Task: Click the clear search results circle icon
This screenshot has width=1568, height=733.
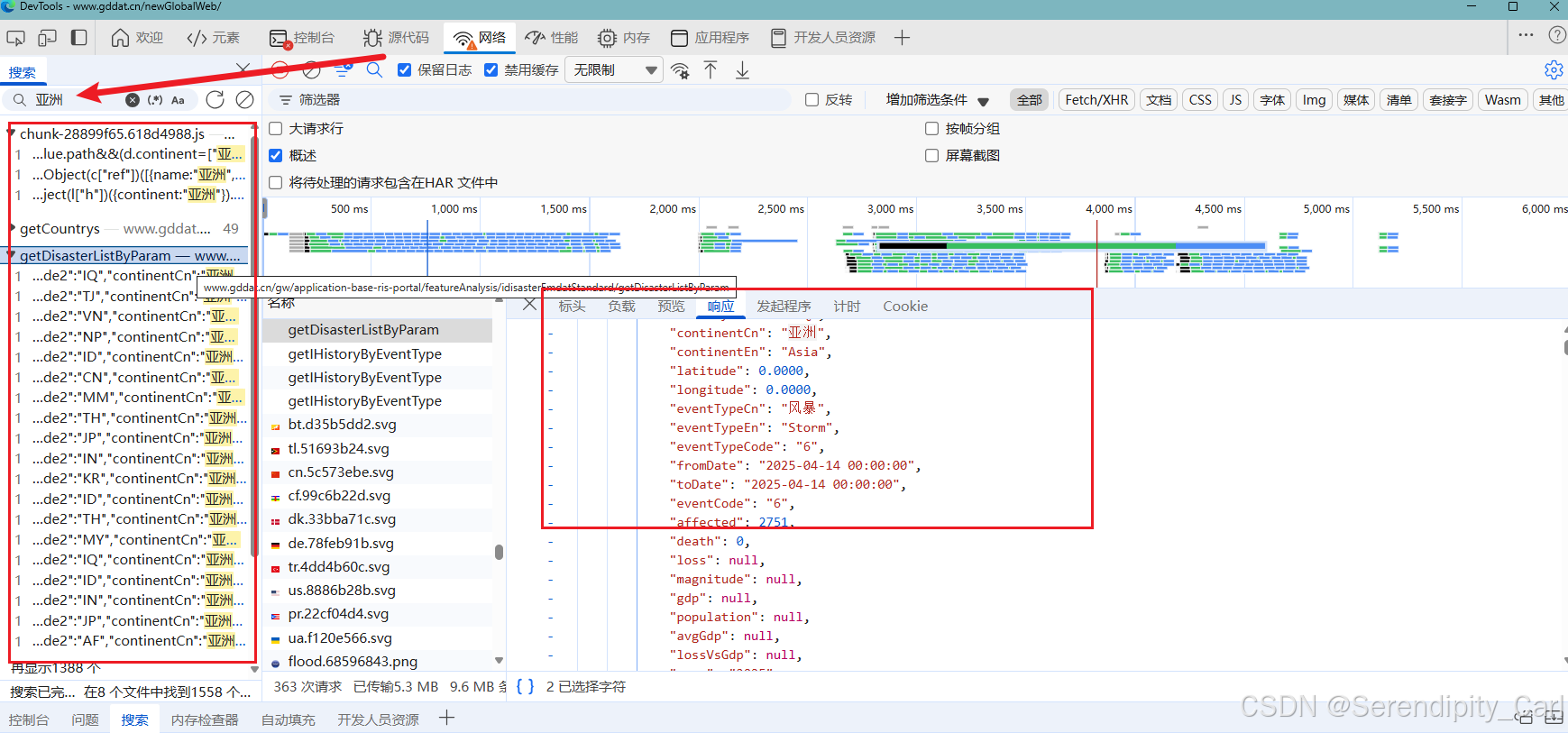Action: [244, 99]
